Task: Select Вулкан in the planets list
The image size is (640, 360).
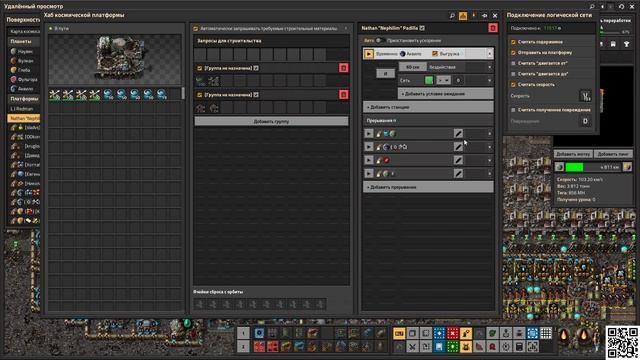Action: [24, 61]
